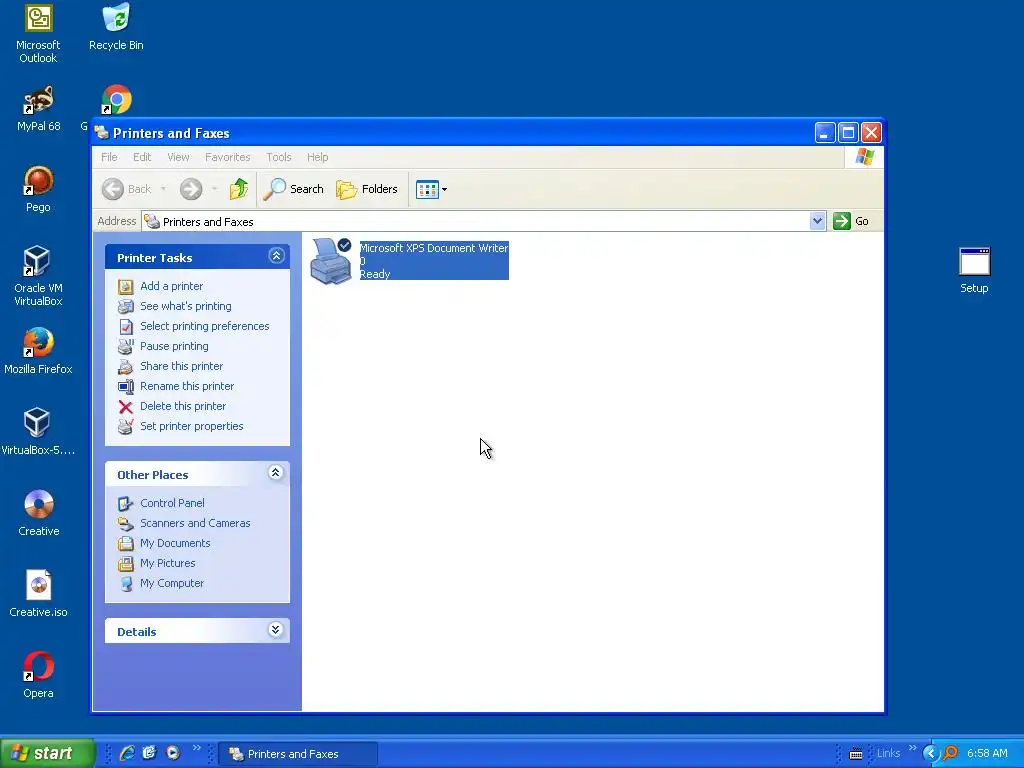This screenshot has height=768, width=1024.
Task: Click the magnifier tray icon
Action: tap(950, 754)
